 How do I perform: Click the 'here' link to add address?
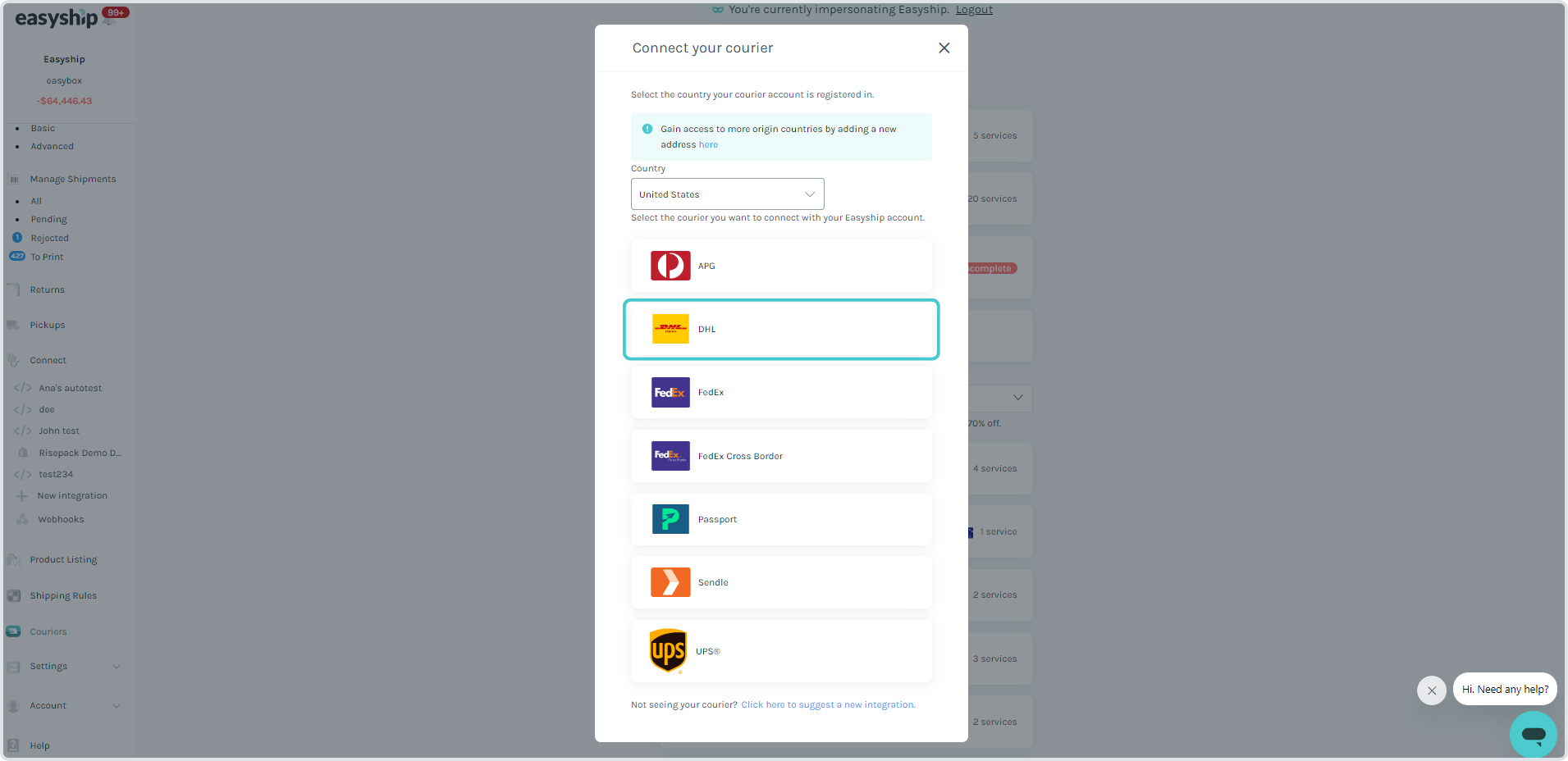point(708,144)
